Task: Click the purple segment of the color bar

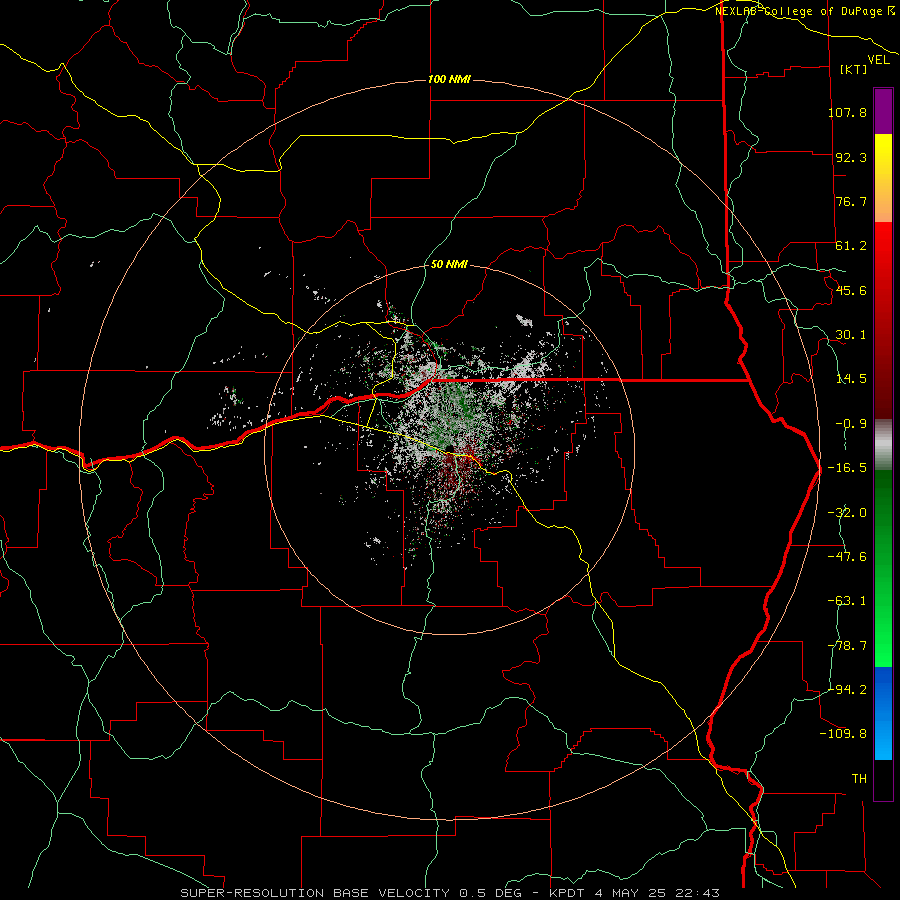Action: point(883,112)
